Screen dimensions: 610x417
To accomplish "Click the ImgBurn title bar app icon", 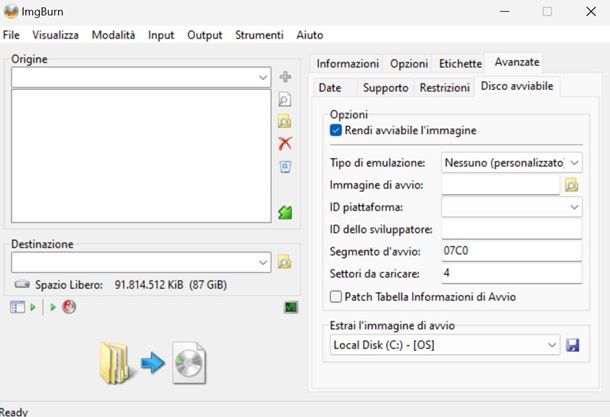I will point(11,11).
